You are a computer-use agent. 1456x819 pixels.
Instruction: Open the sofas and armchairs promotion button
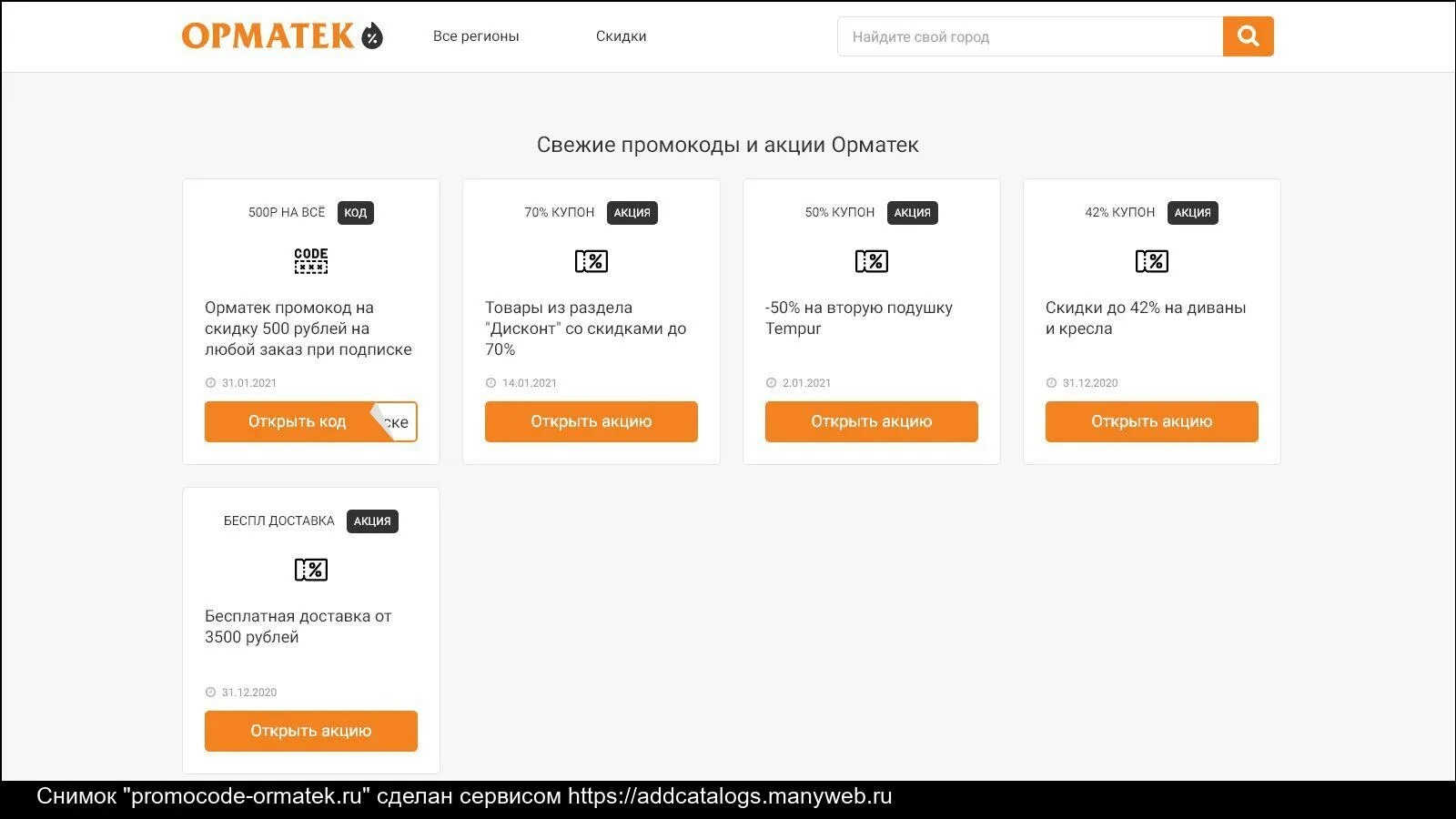click(x=1152, y=421)
